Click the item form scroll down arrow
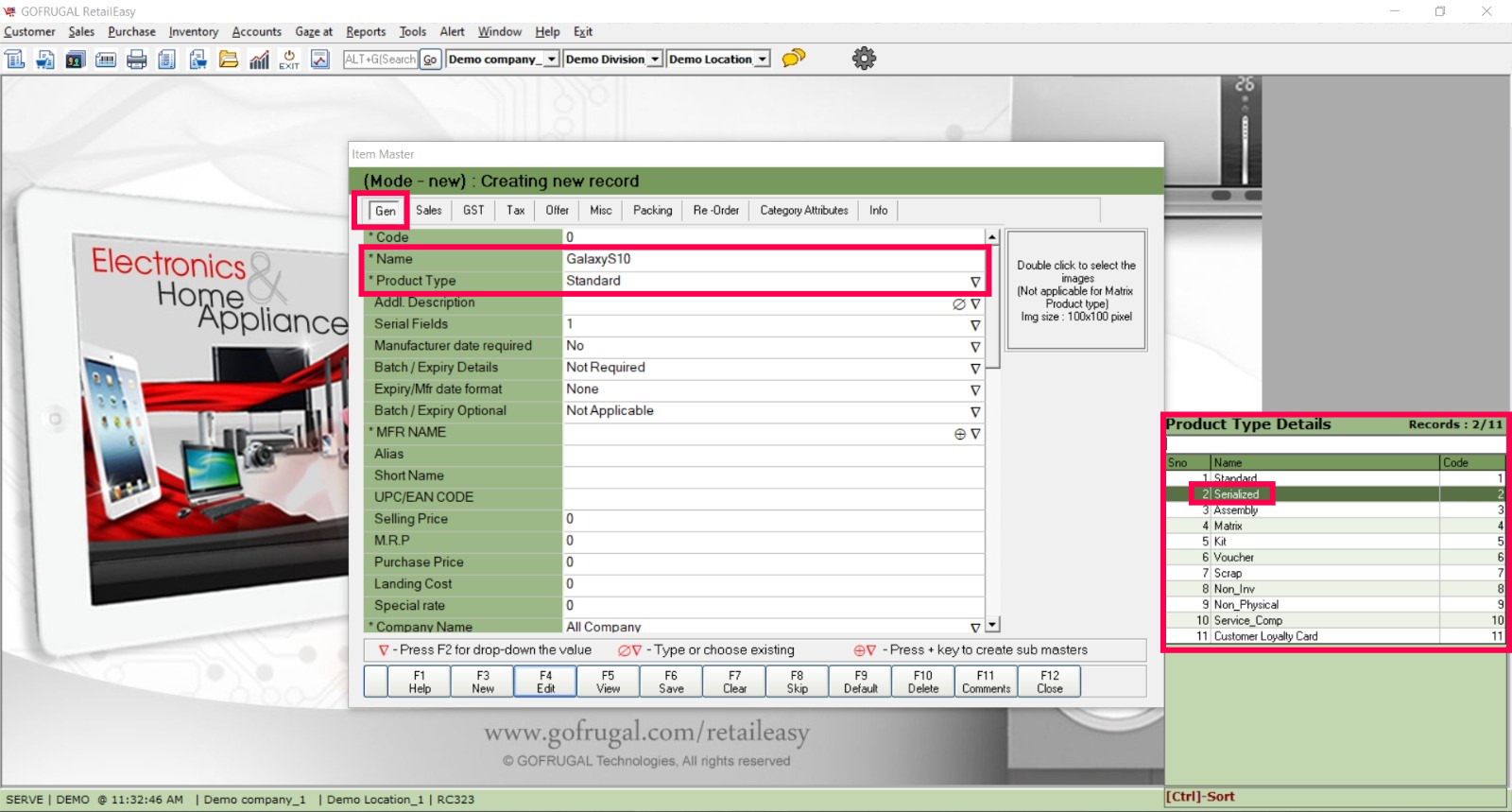 (x=992, y=625)
